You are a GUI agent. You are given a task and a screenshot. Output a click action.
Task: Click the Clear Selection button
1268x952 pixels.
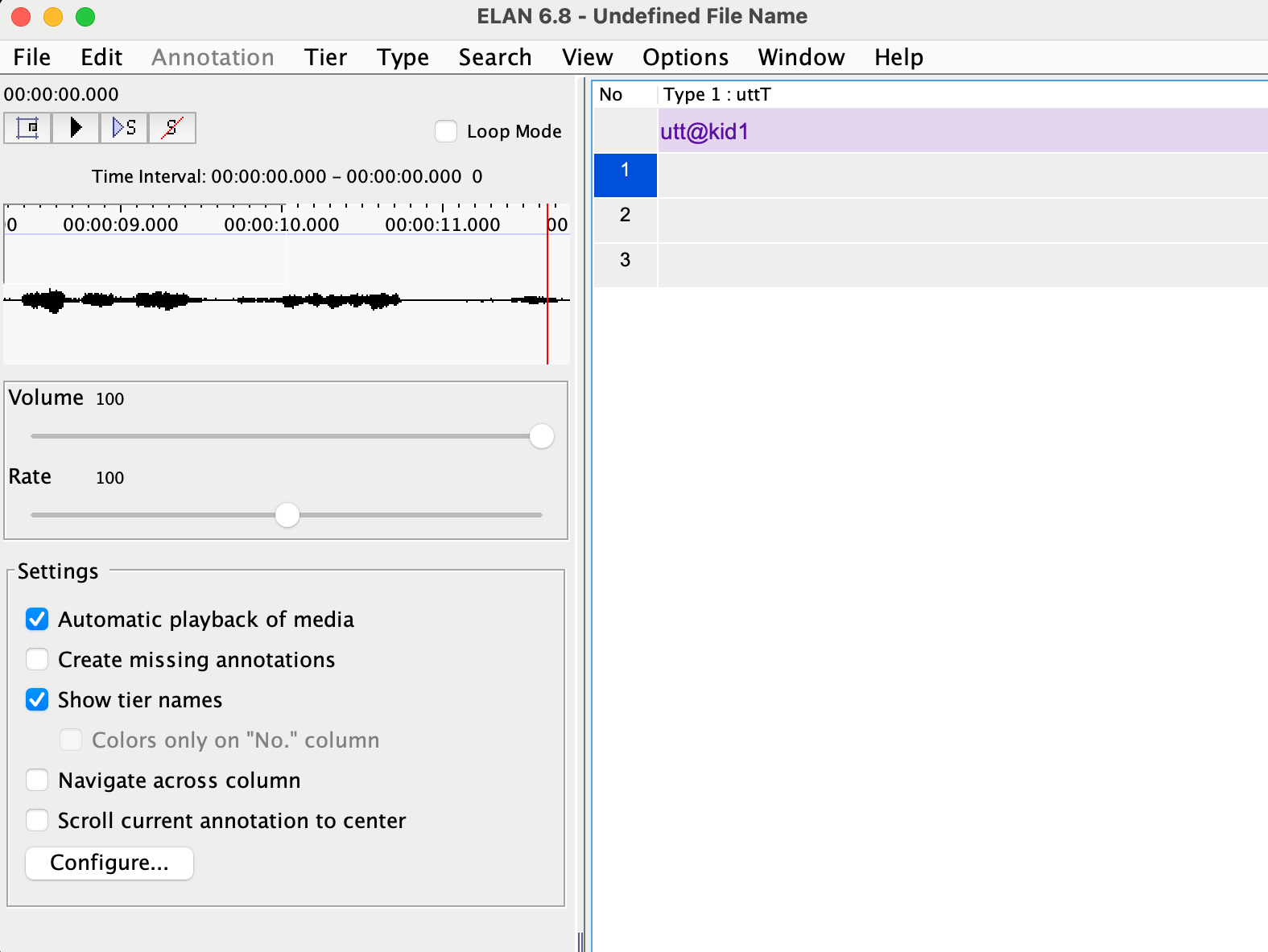[x=171, y=128]
